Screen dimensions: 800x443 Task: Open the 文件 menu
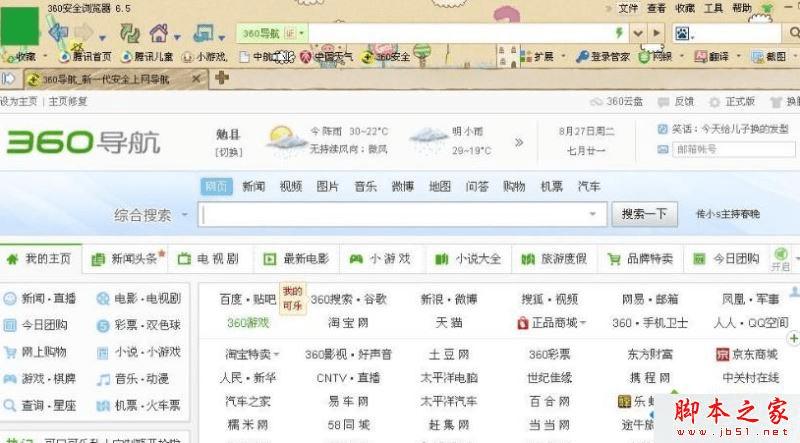[x=628, y=8]
